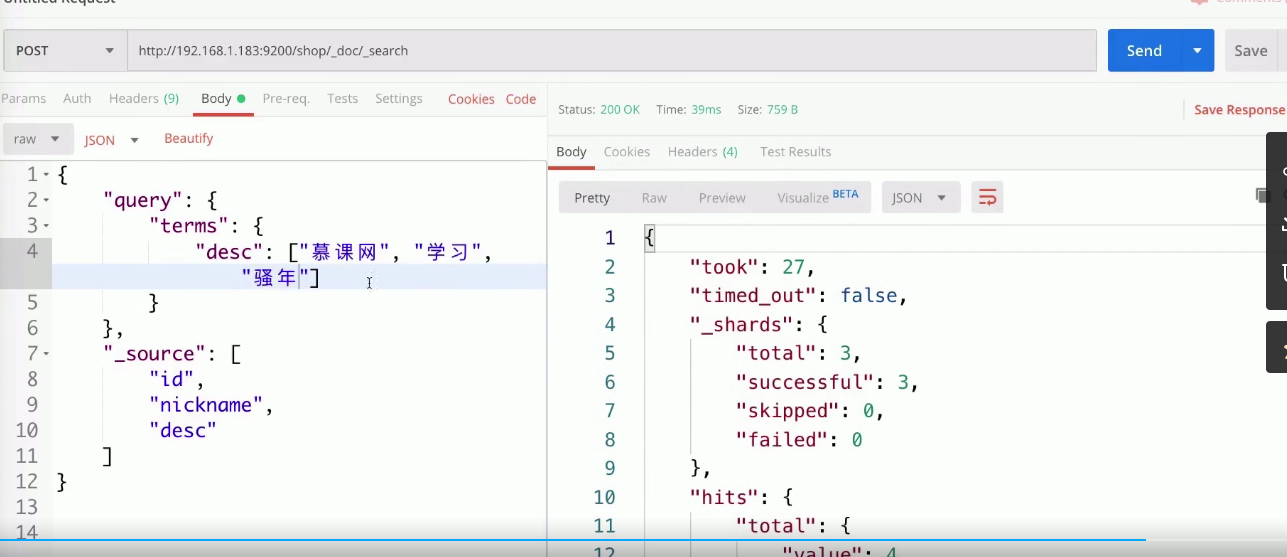This screenshot has height=557, width=1287.
Task: Click the "id" entry on line 8
Action: [172, 379]
